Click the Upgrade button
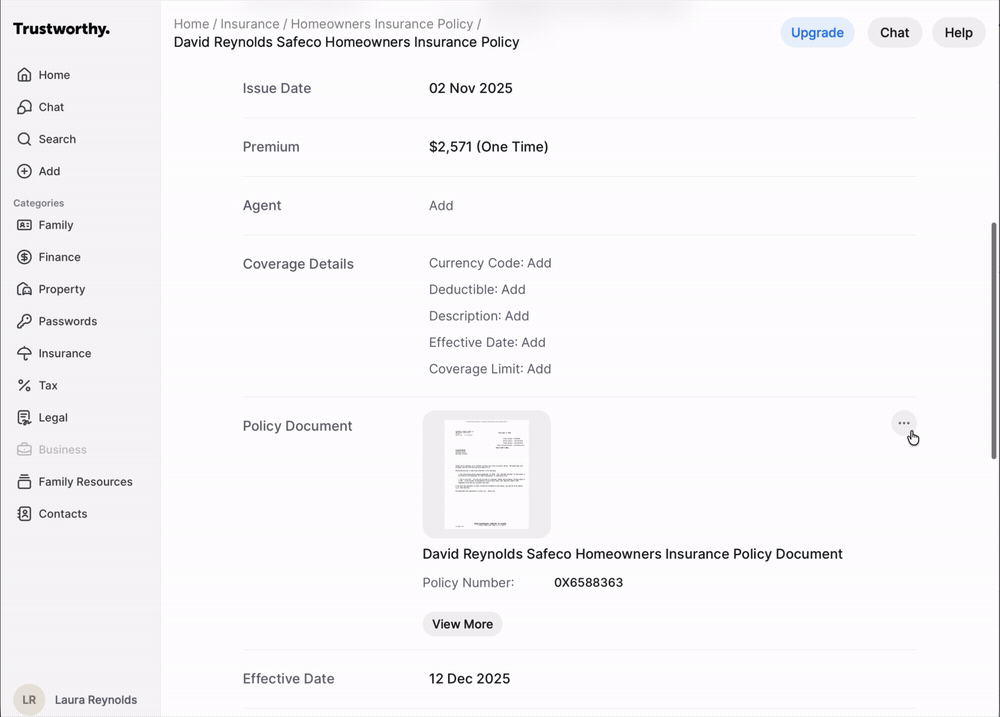 [x=817, y=33]
